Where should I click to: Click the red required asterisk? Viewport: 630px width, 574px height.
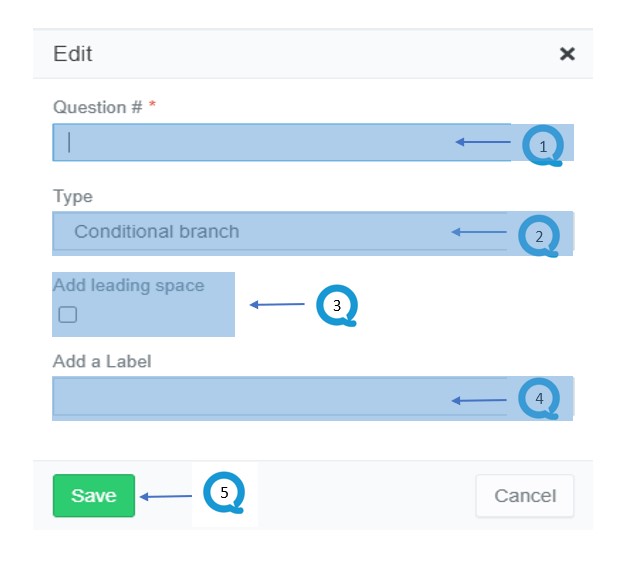click(152, 104)
